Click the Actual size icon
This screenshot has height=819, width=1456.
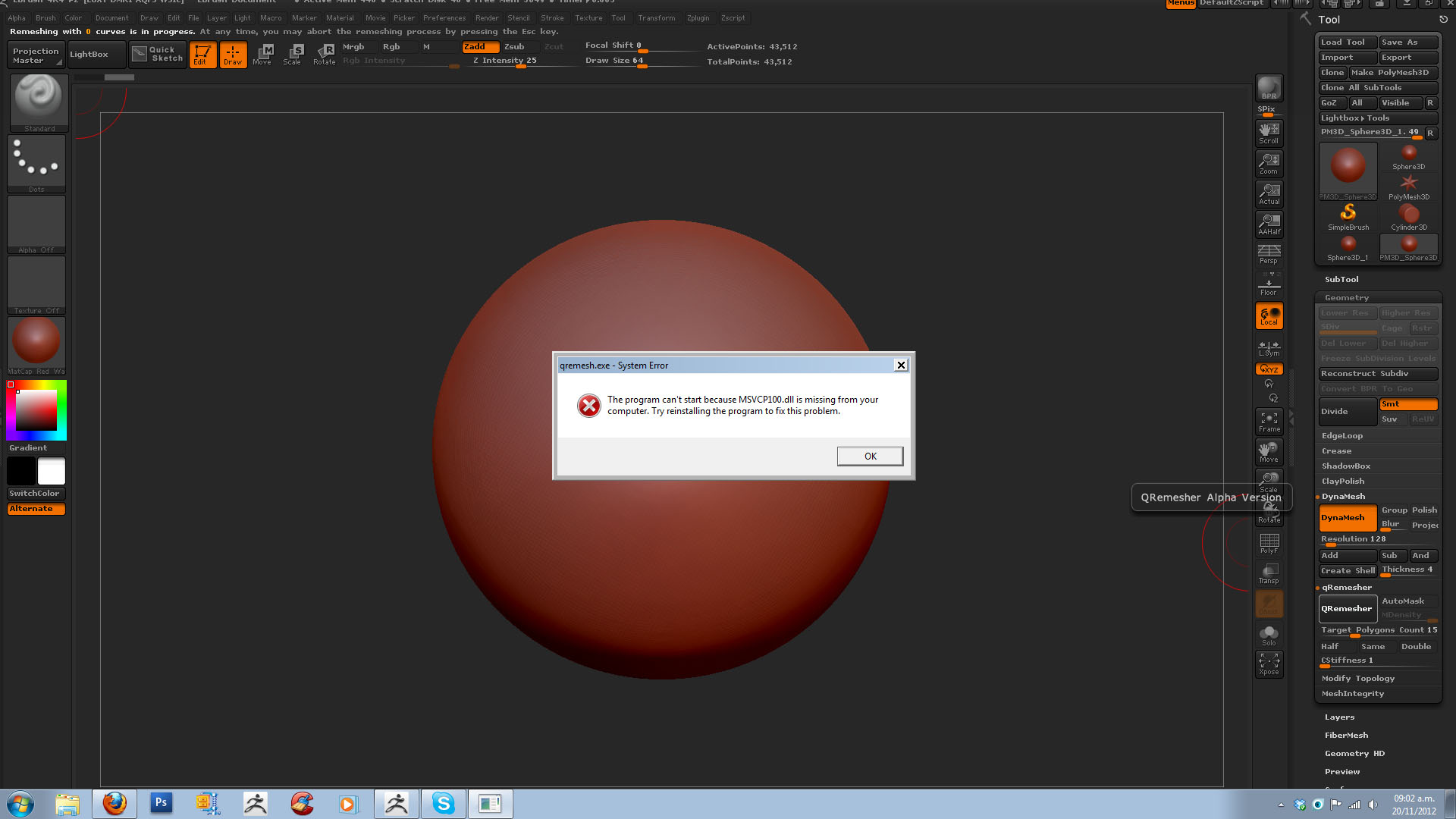tap(1269, 193)
